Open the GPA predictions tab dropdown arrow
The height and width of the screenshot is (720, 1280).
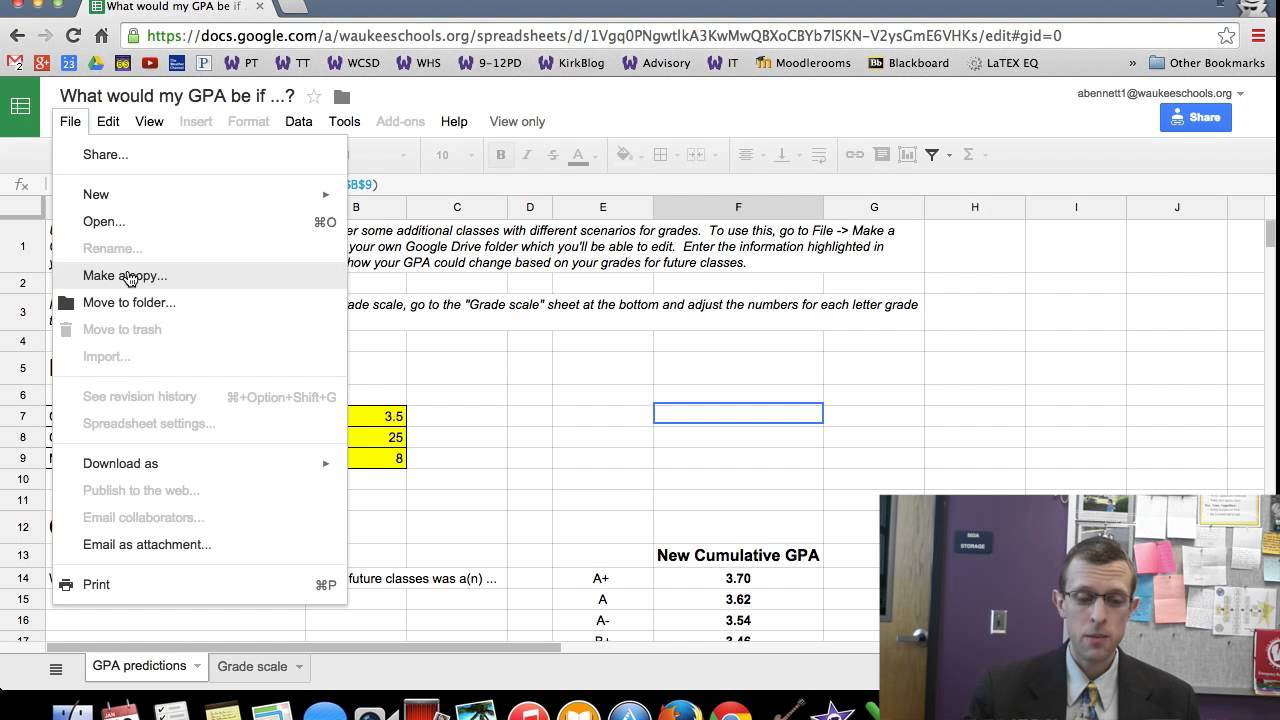point(197,667)
